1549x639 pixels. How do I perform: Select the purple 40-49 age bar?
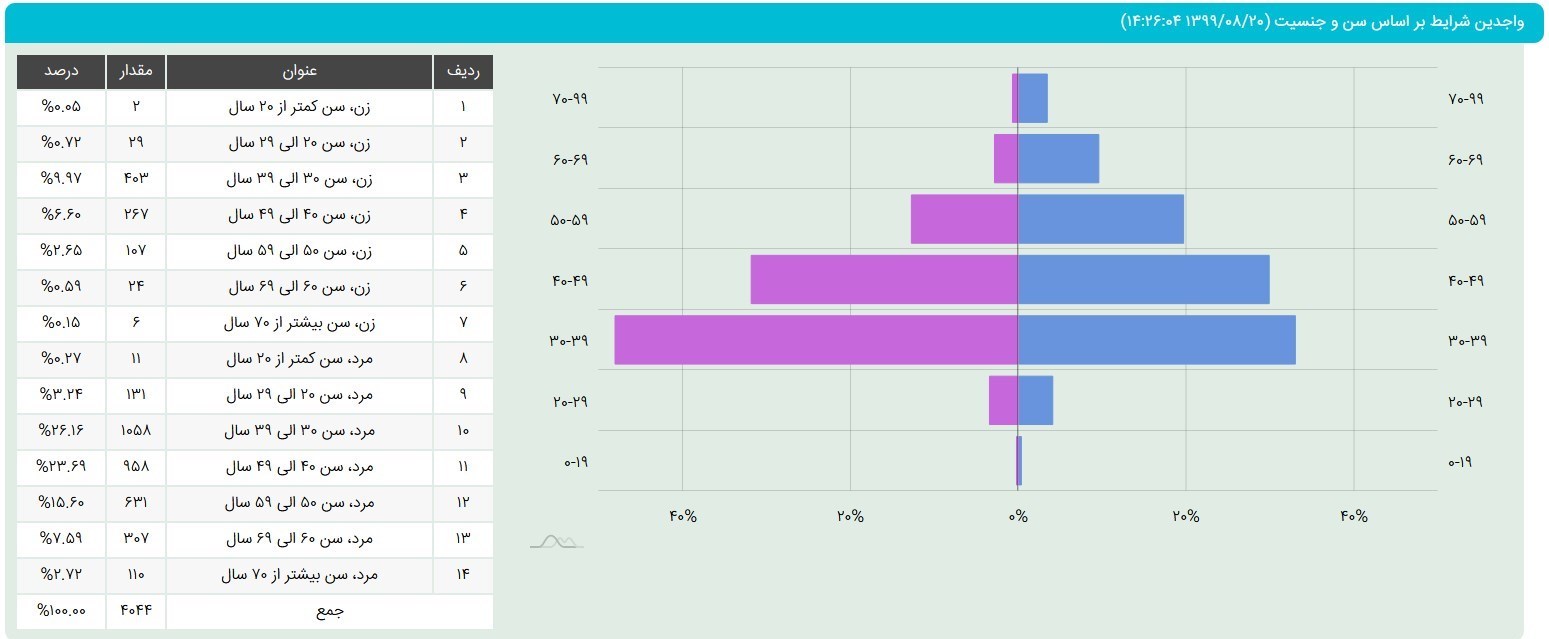(x=883, y=280)
